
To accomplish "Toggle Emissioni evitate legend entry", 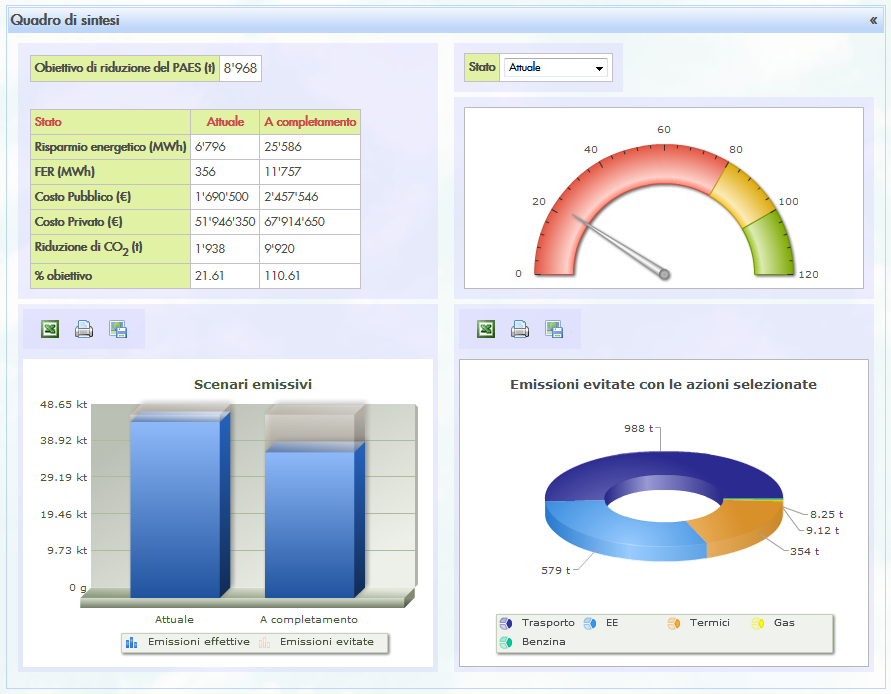I will pyautogui.click(x=316, y=642).
